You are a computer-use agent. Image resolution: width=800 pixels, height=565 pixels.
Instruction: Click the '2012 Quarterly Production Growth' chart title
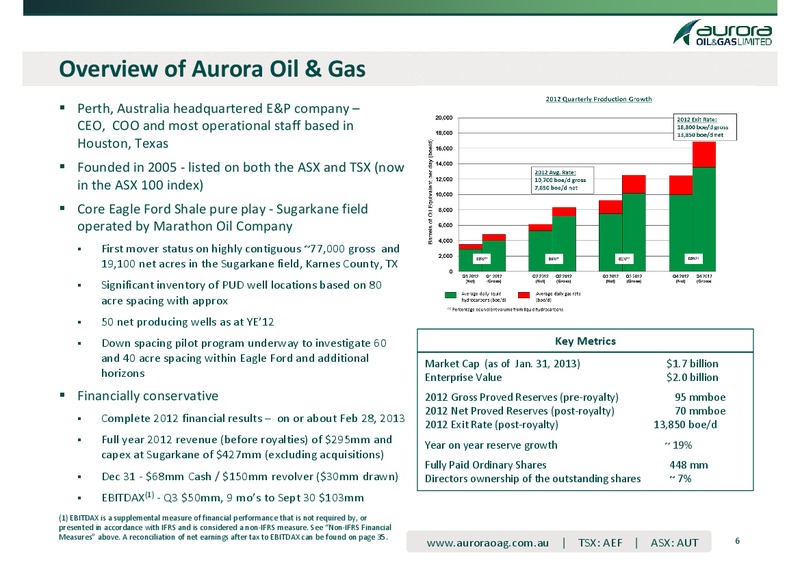pos(598,99)
